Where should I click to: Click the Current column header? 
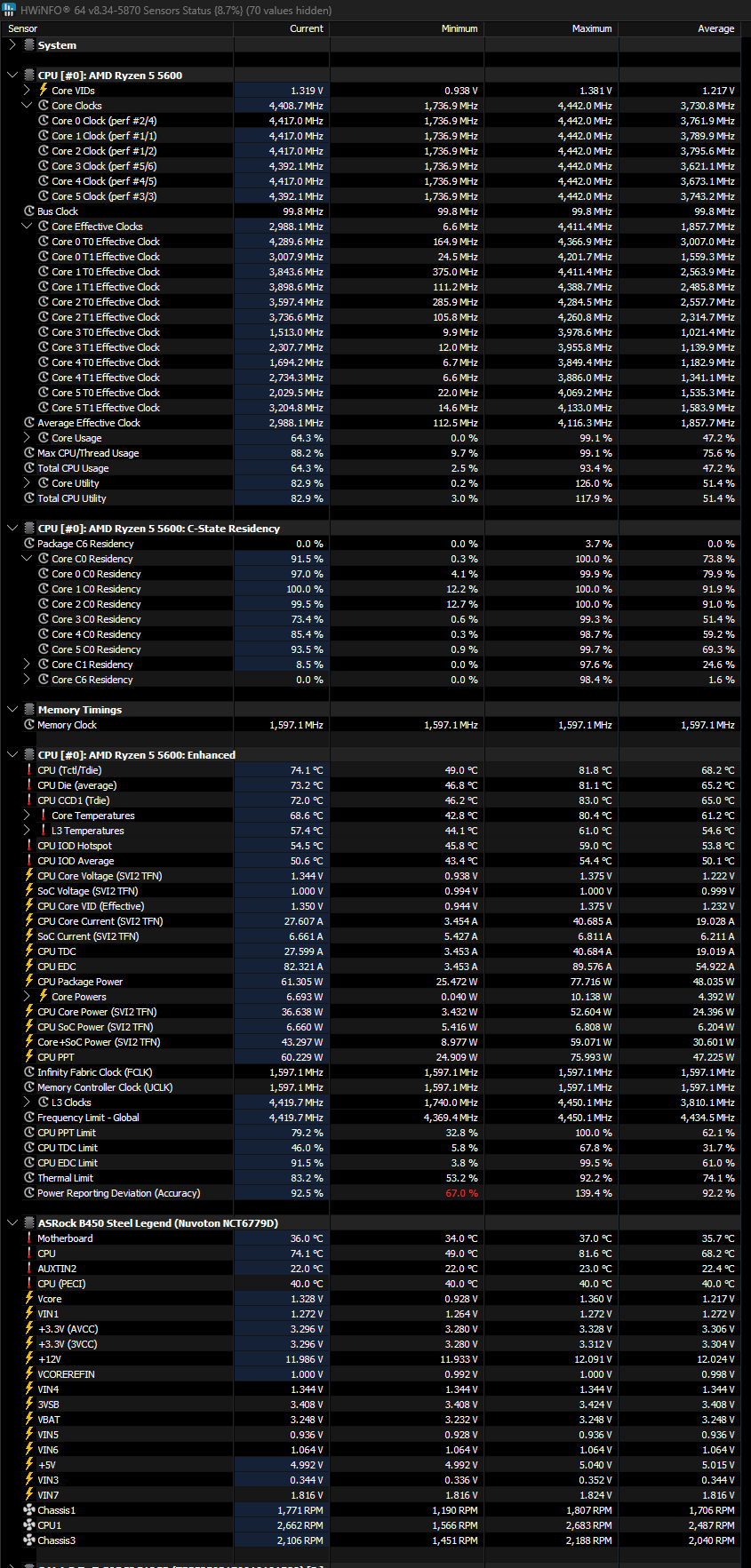[282, 28]
